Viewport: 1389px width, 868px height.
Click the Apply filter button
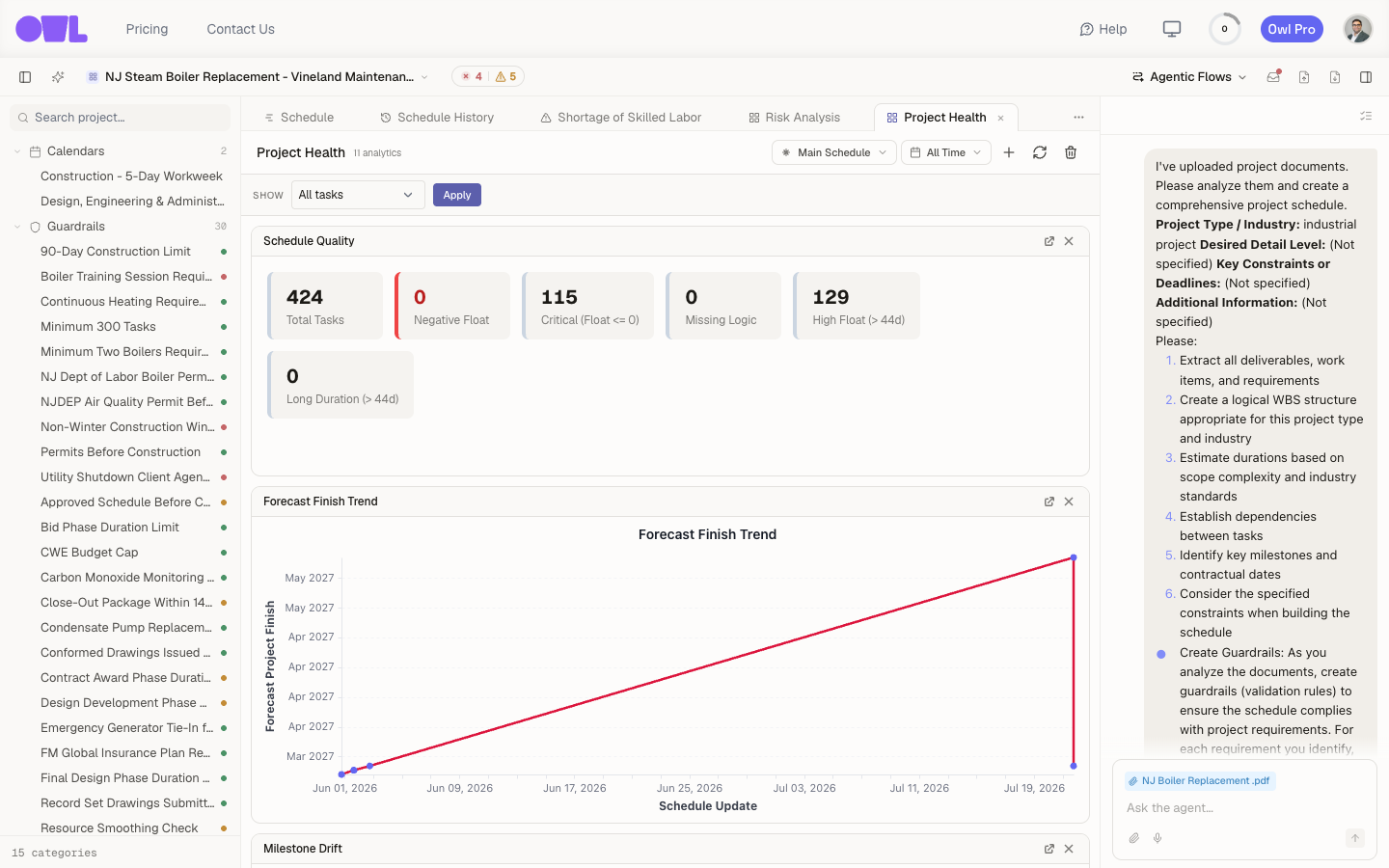pyautogui.click(x=457, y=195)
